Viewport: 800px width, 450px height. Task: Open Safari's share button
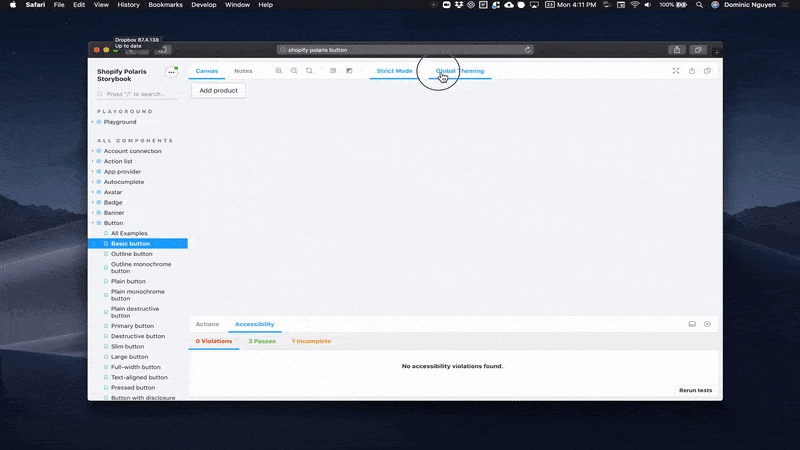677,49
